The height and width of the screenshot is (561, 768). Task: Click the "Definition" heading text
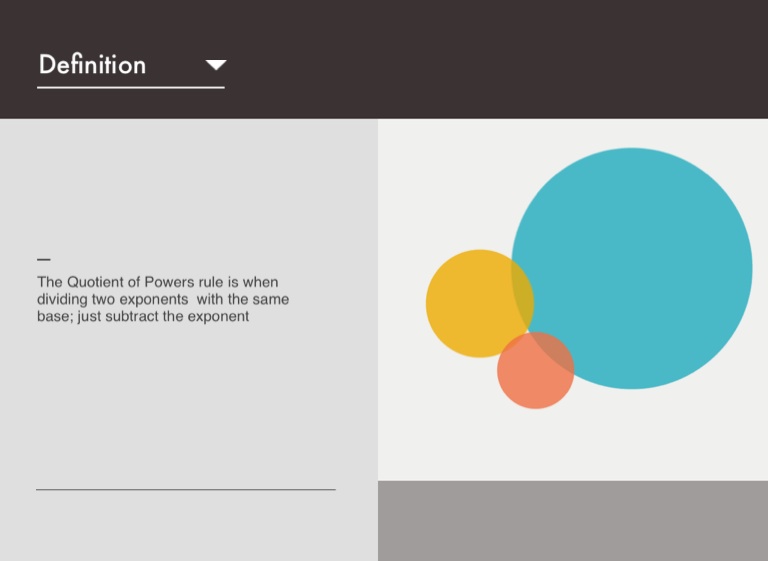pyautogui.click(x=92, y=65)
